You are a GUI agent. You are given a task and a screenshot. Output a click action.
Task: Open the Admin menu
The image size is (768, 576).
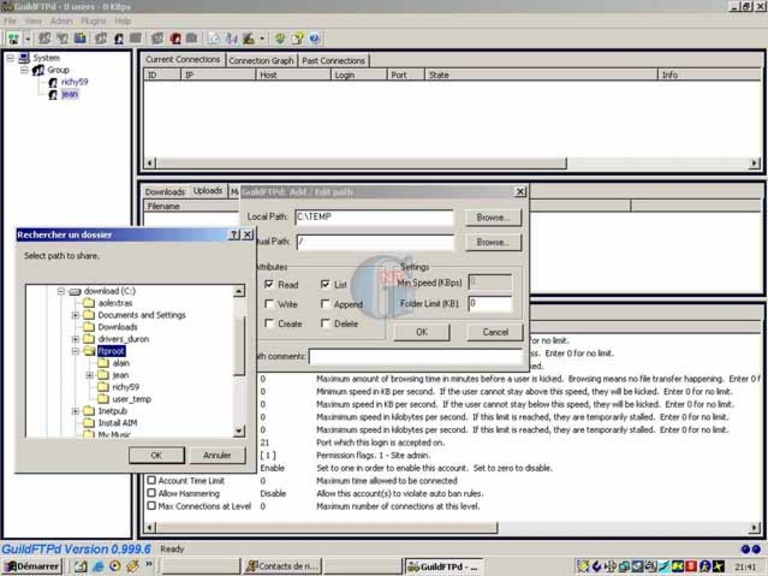61,21
